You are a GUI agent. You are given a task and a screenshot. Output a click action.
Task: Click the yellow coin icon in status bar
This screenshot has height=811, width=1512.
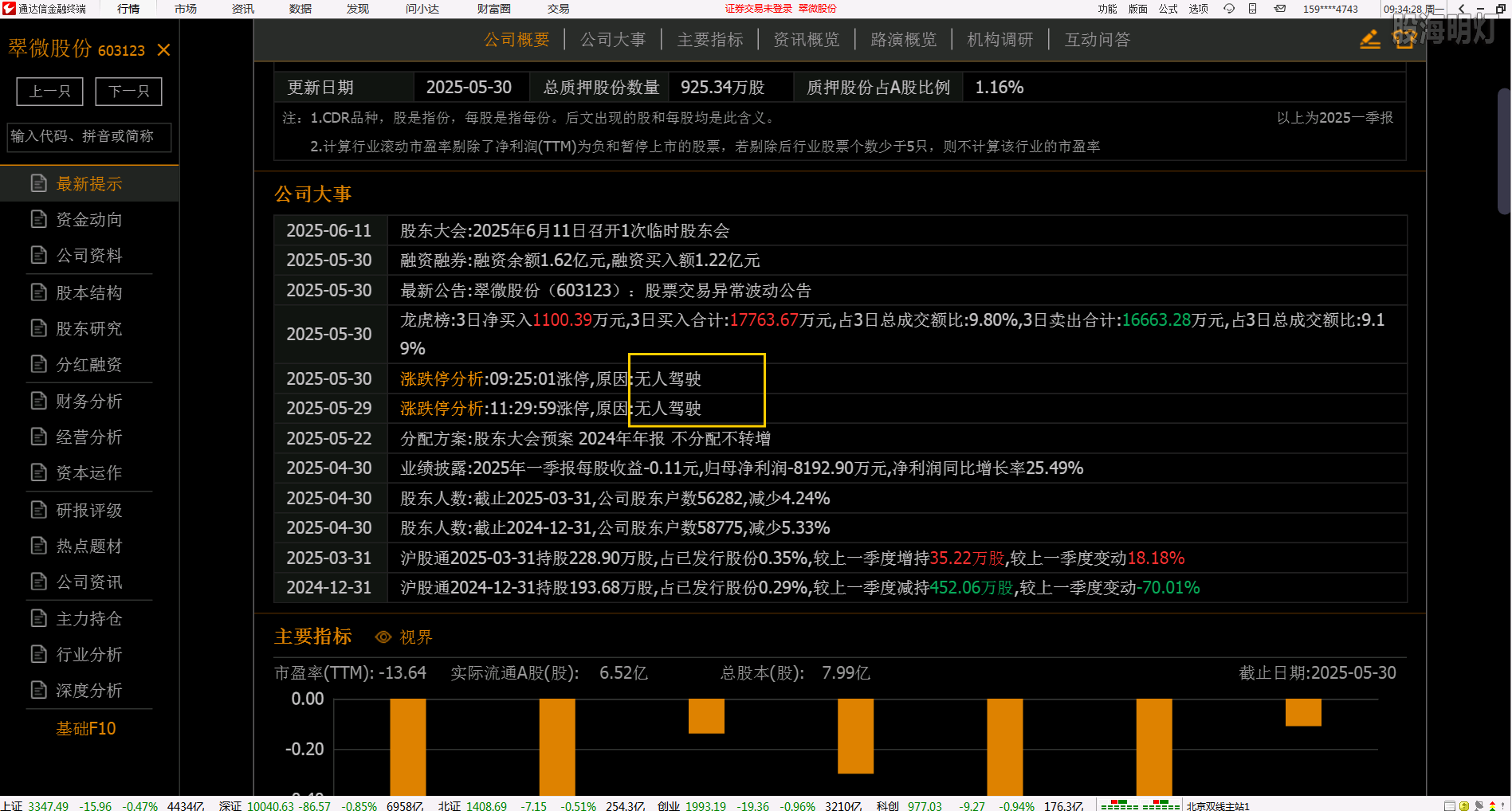(1464, 805)
